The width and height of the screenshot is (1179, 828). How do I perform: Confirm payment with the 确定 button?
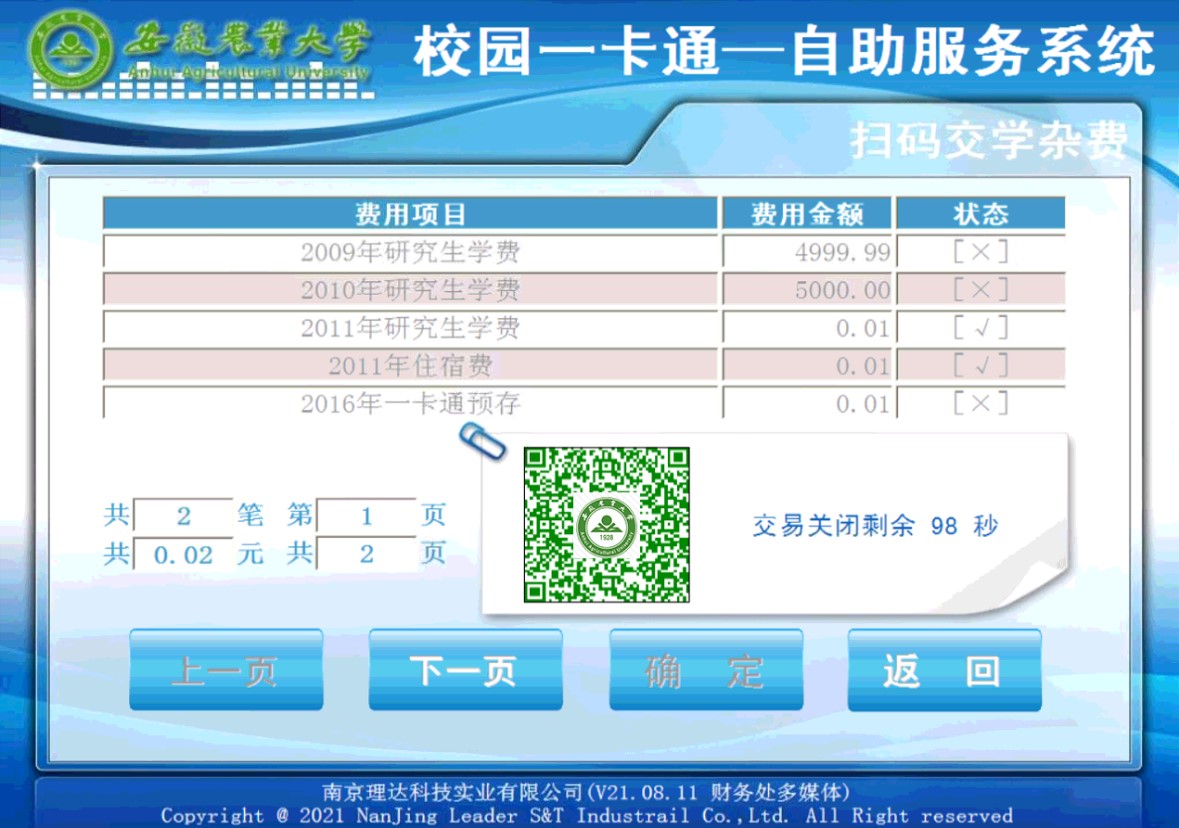click(x=705, y=671)
